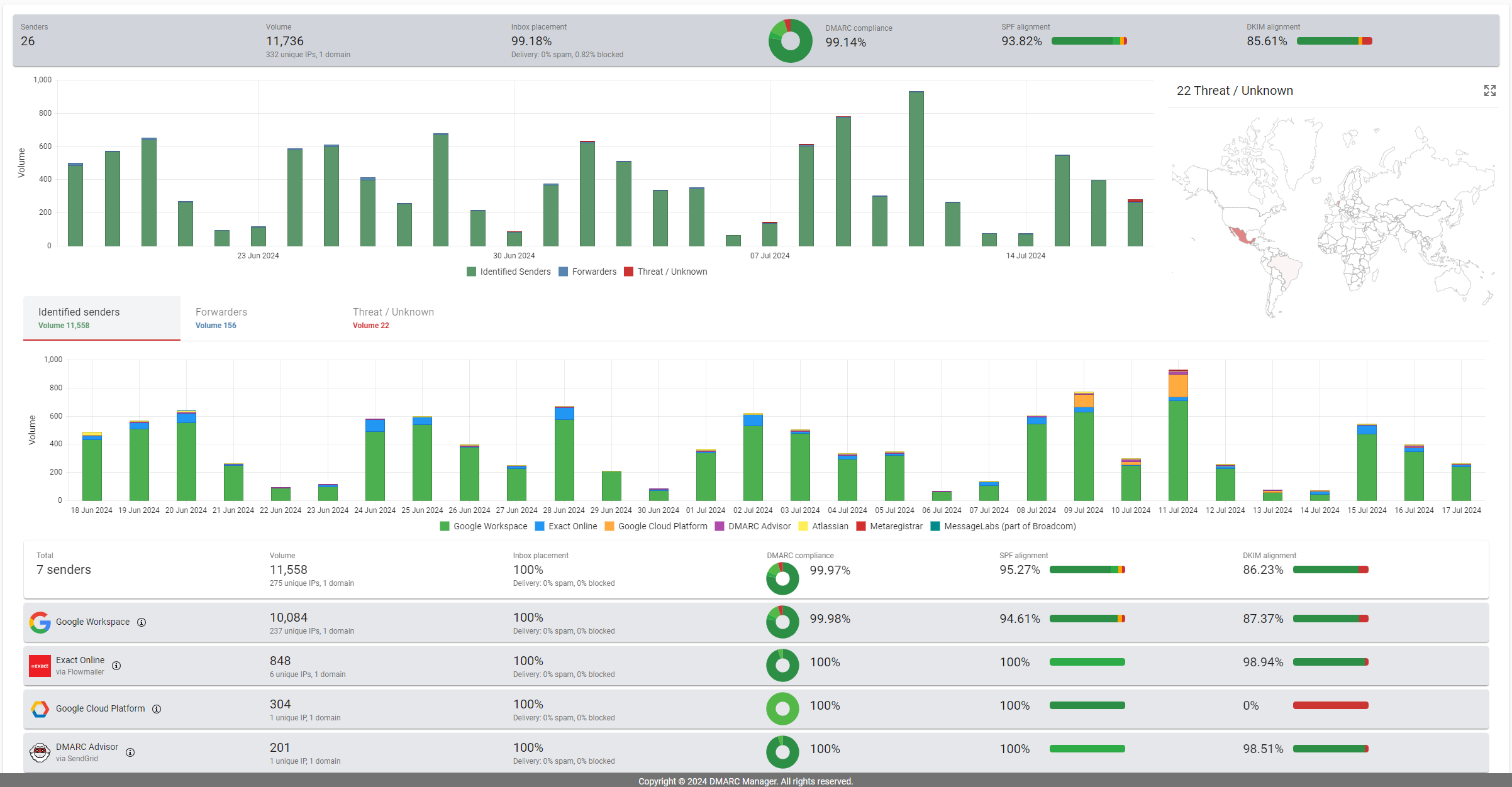Viewport: 1512px width, 787px height.
Task: Expand the Google Workspace sender row
Action: (x=440, y=622)
